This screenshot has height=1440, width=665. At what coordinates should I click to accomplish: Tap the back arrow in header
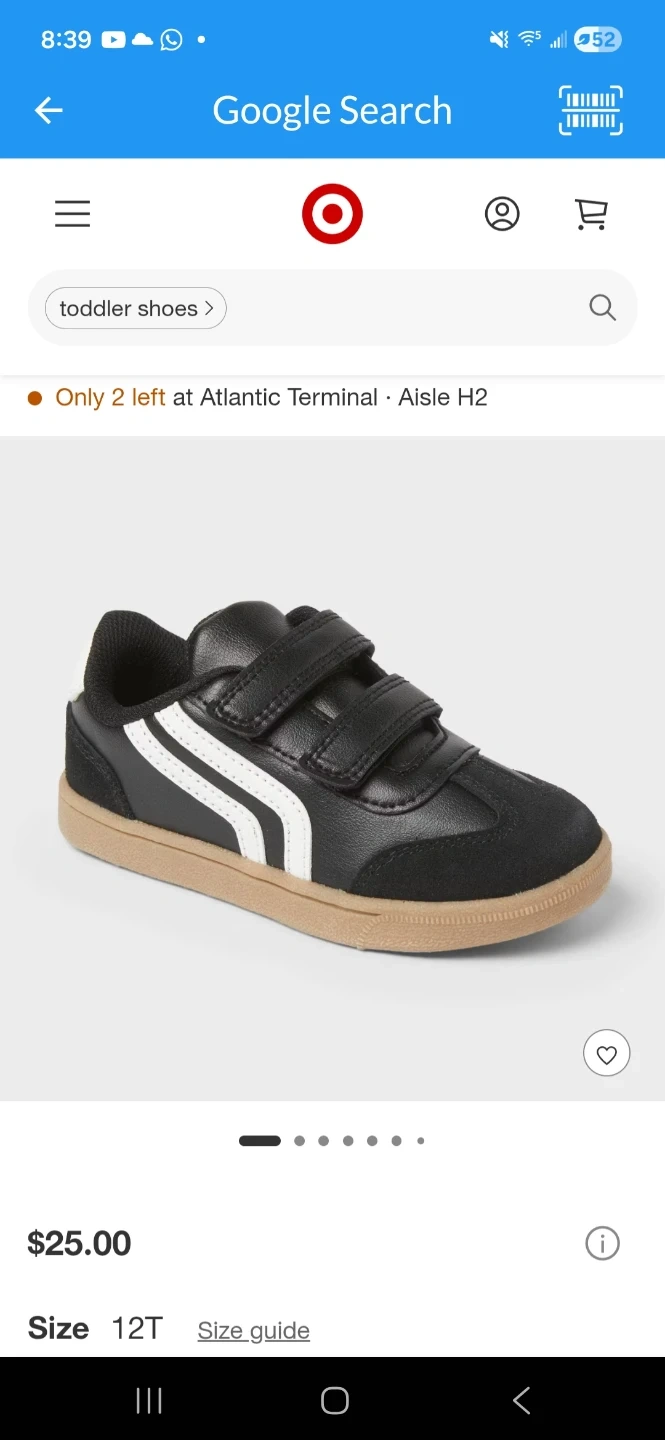point(49,110)
